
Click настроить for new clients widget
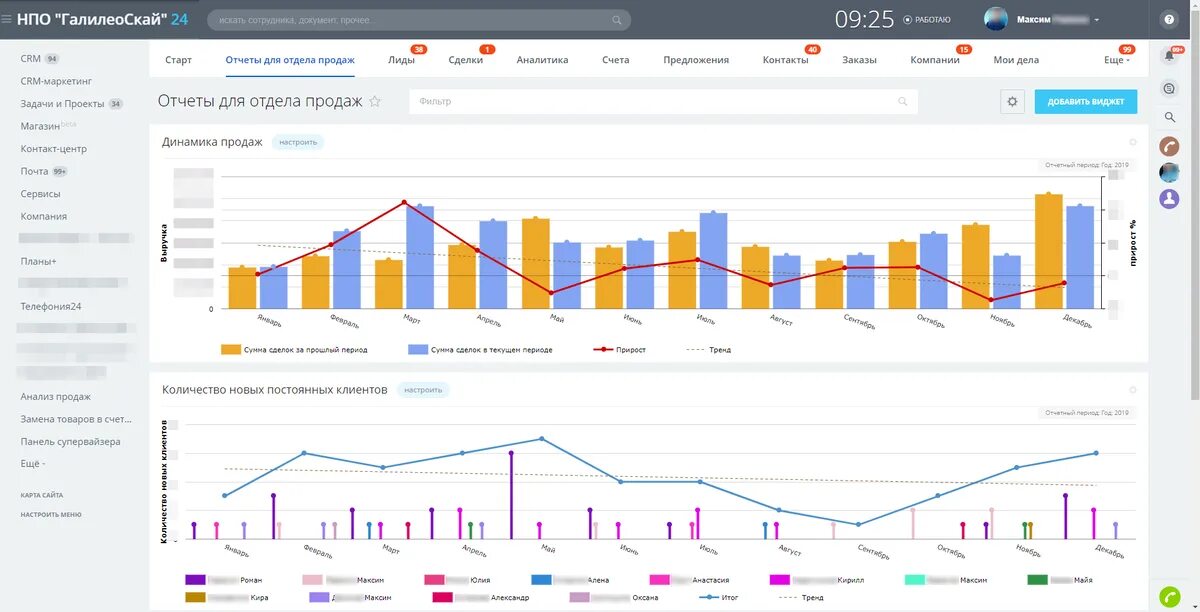click(423, 390)
